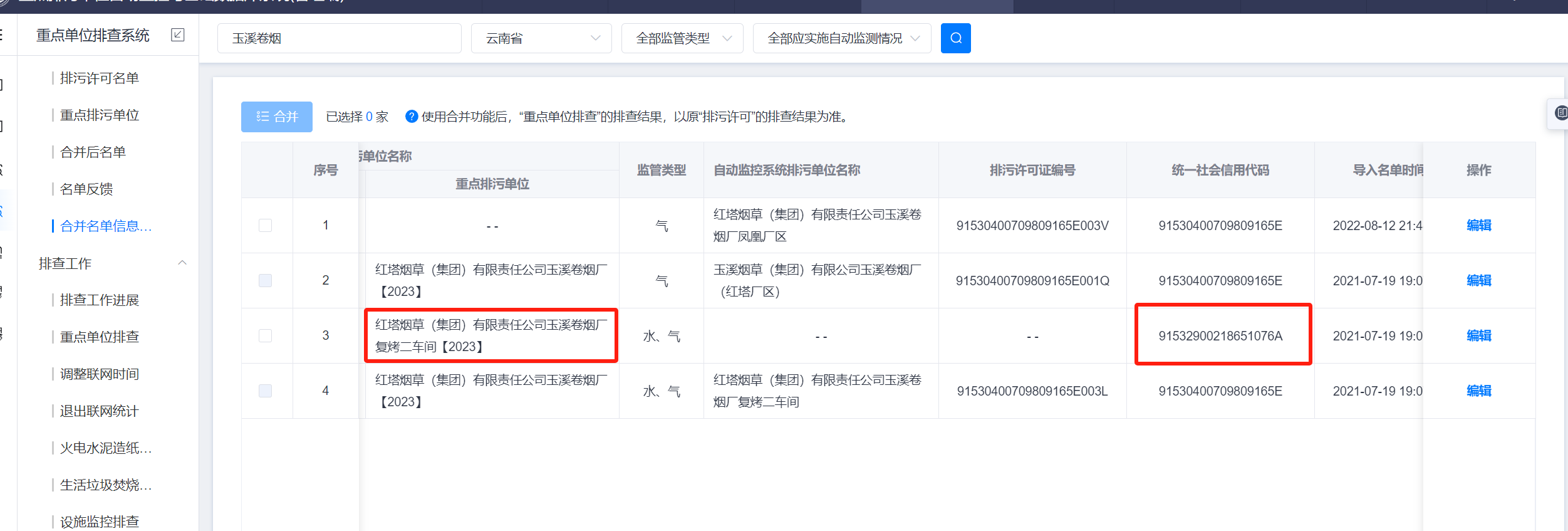Click monitoring name ending (红塔厂区)

818,280
